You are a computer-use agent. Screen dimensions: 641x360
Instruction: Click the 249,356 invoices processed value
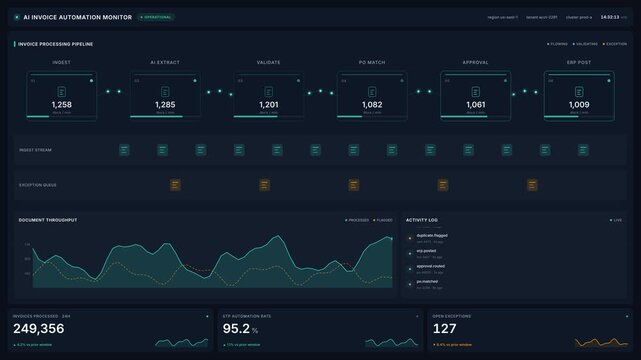(x=39, y=329)
